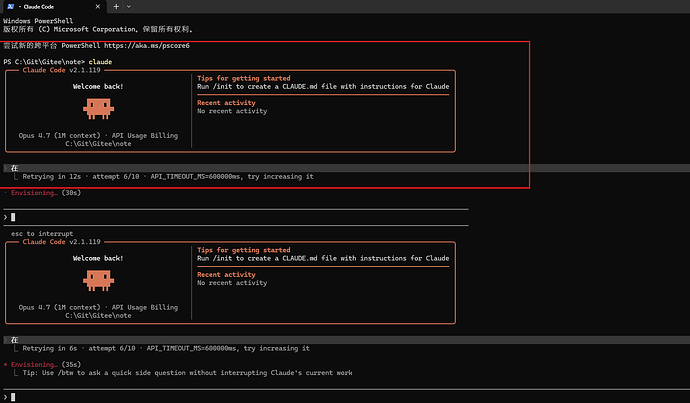Close the Claude Code tab
This screenshot has height=403, width=690.
tap(98, 7)
